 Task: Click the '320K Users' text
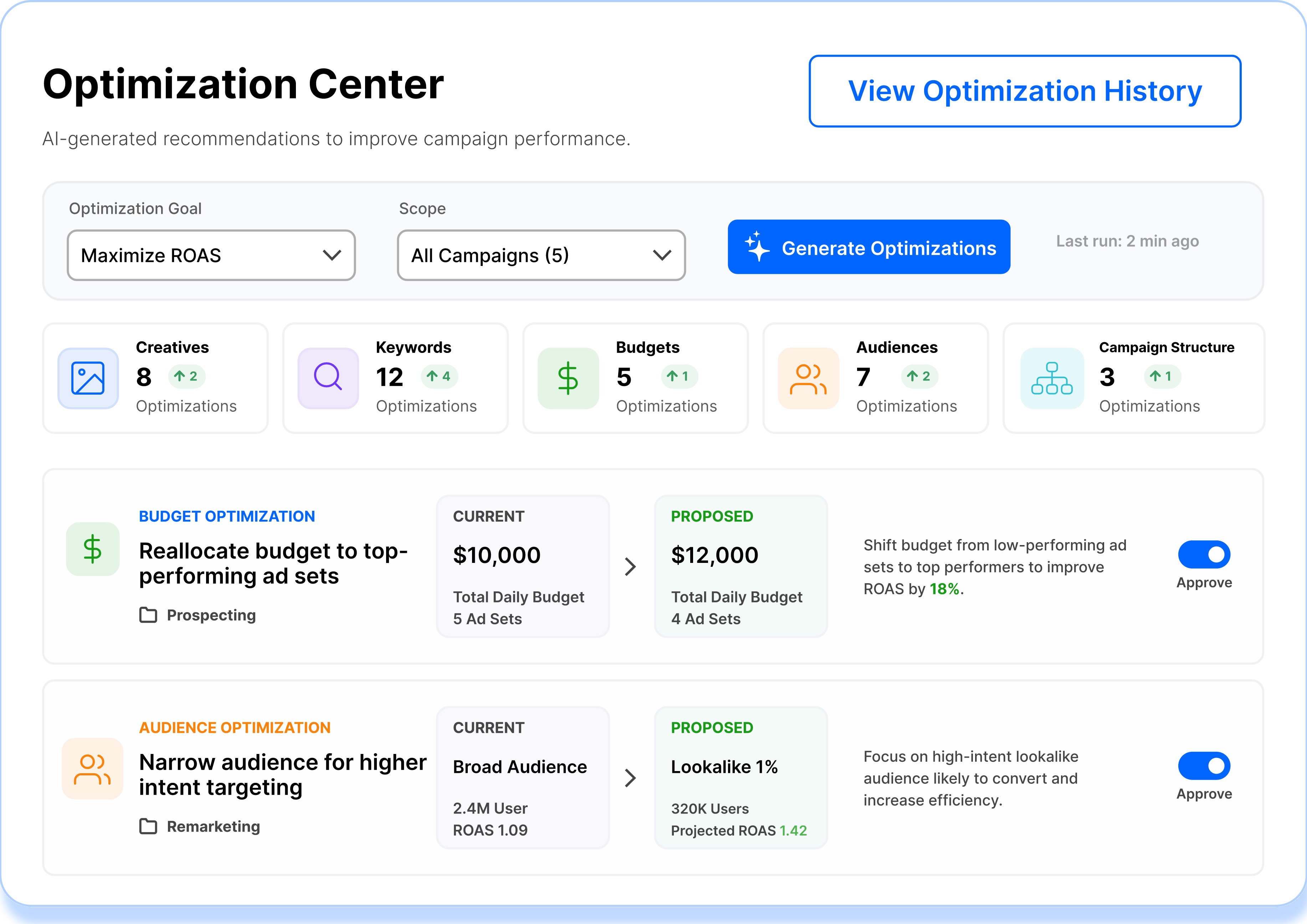[710, 808]
